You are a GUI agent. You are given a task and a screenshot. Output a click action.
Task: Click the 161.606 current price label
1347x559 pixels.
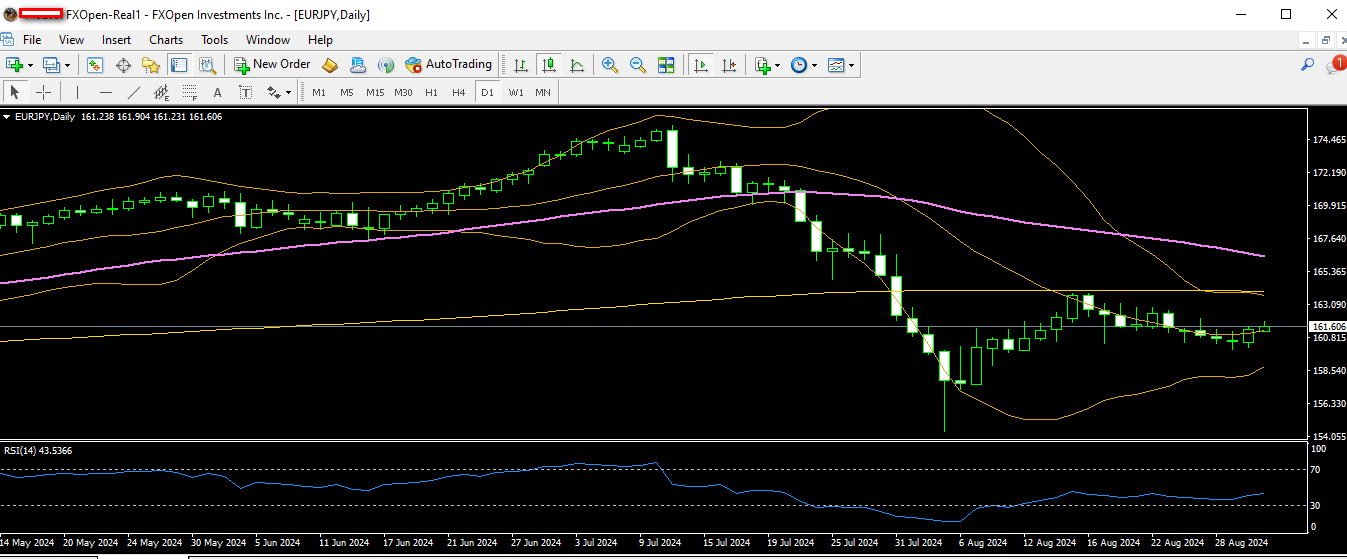pos(1327,327)
